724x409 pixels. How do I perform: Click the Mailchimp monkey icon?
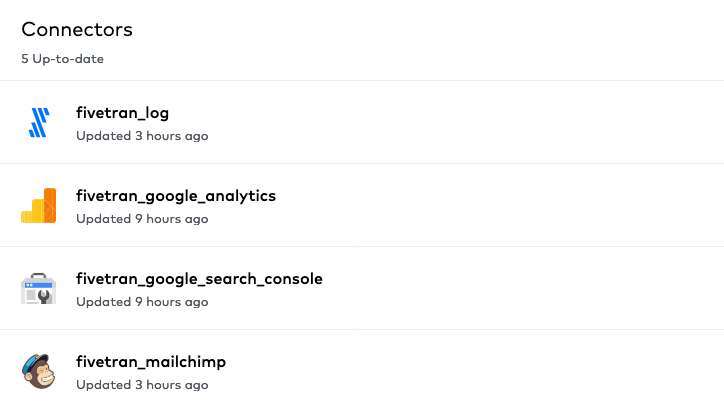pyautogui.click(x=38, y=371)
